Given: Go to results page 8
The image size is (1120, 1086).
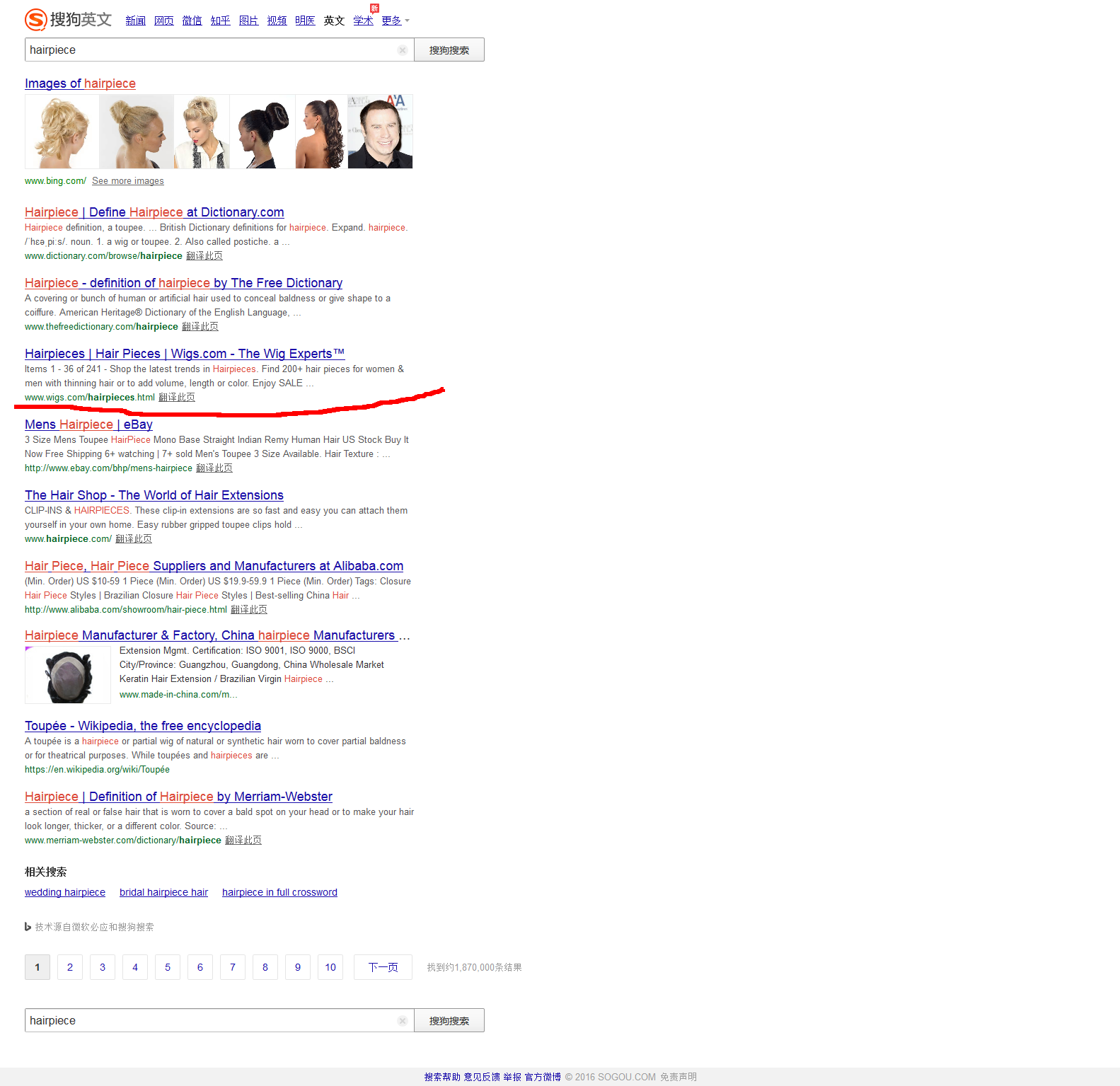Looking at the screenshot, I should [265, 967].
